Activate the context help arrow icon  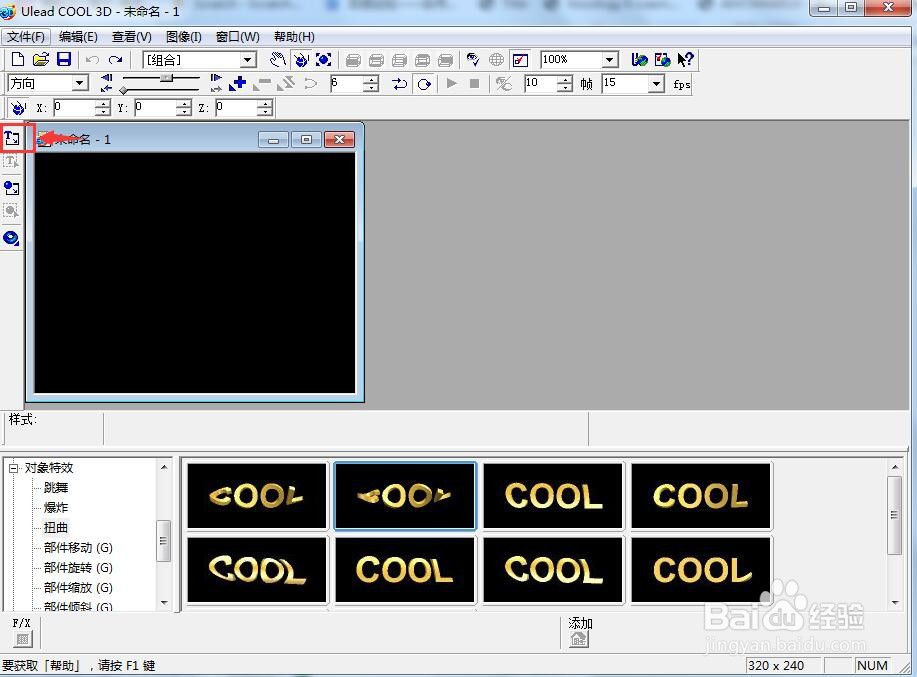[685, 60]
